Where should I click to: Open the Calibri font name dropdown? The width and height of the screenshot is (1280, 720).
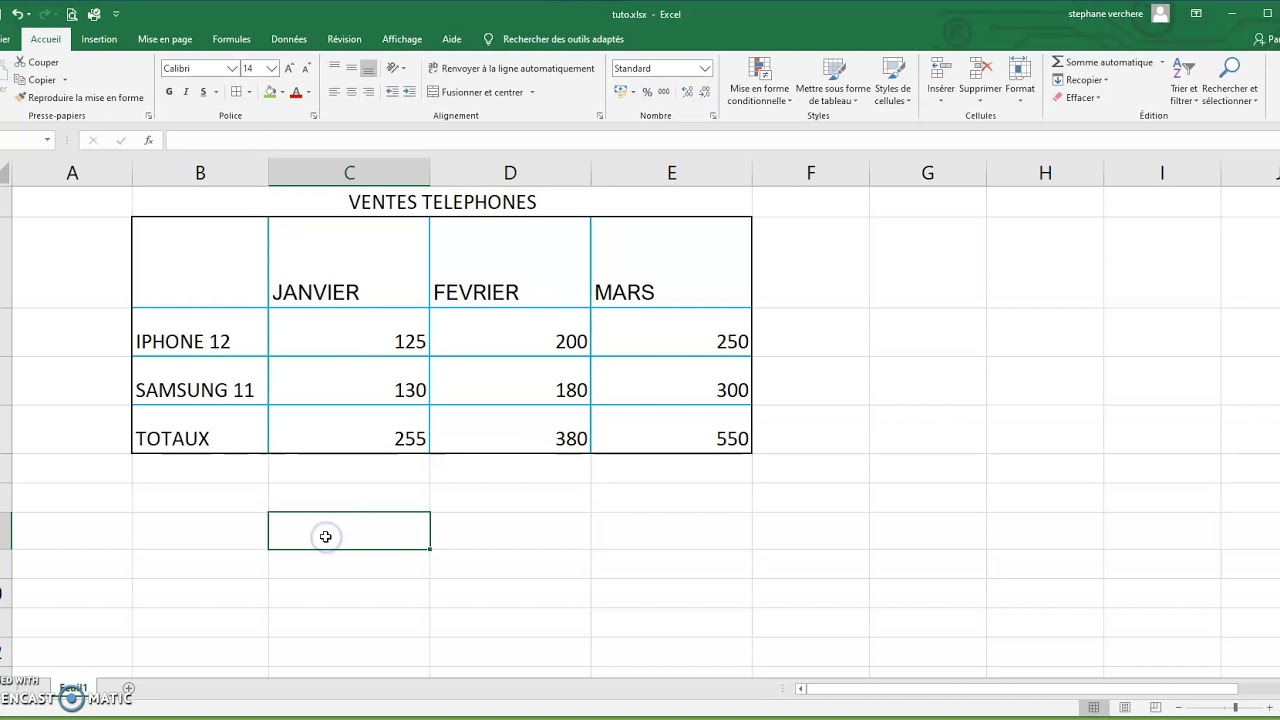pyautogui.click(x=232, y=68)
